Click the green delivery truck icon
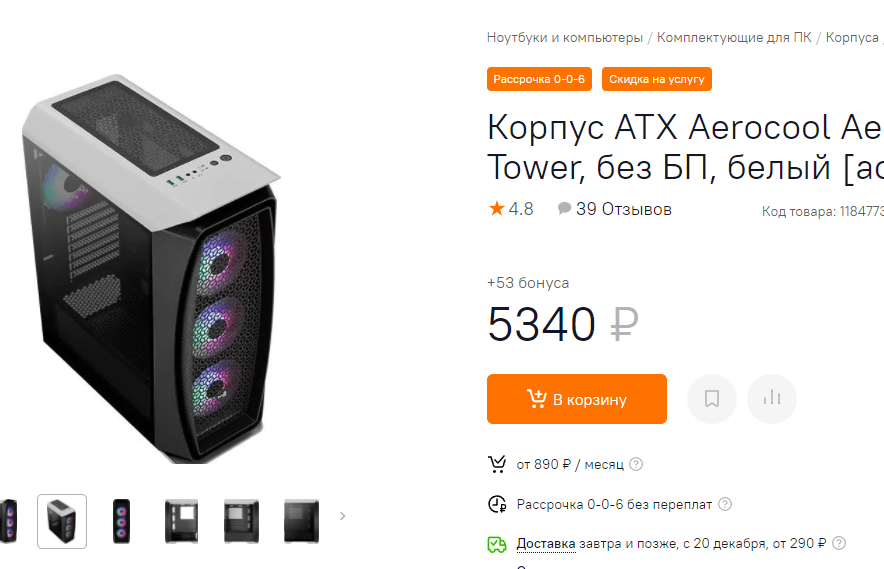 pos(497,544)
